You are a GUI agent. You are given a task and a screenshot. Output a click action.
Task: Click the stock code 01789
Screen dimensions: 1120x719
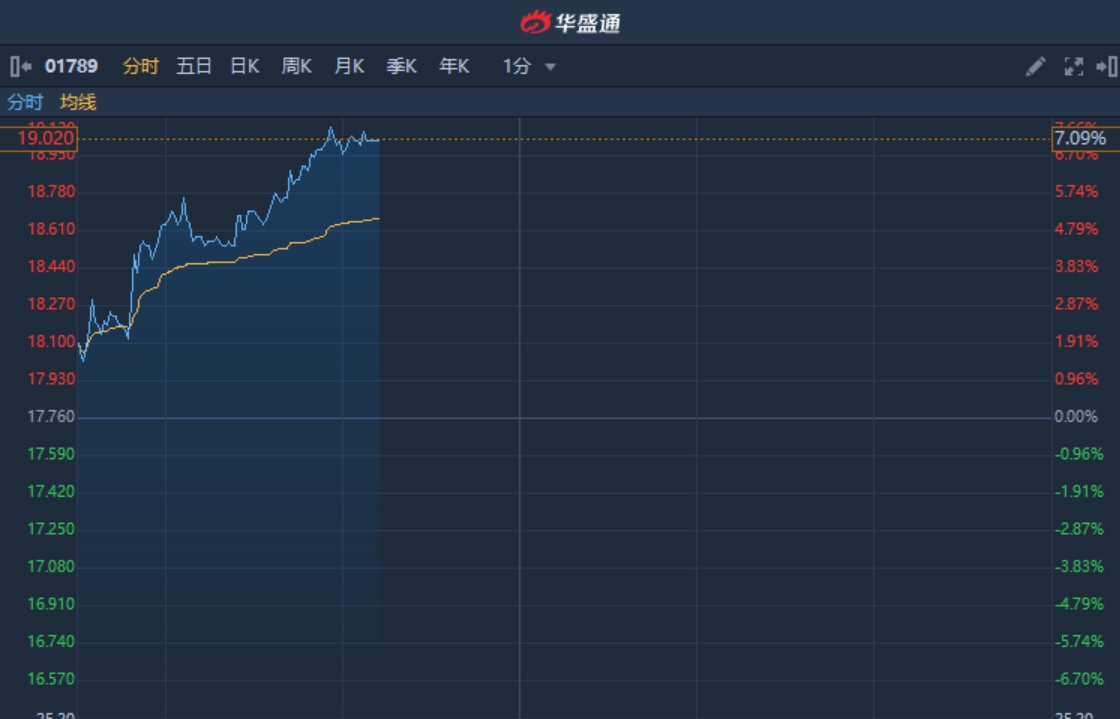tap(71, 67)
